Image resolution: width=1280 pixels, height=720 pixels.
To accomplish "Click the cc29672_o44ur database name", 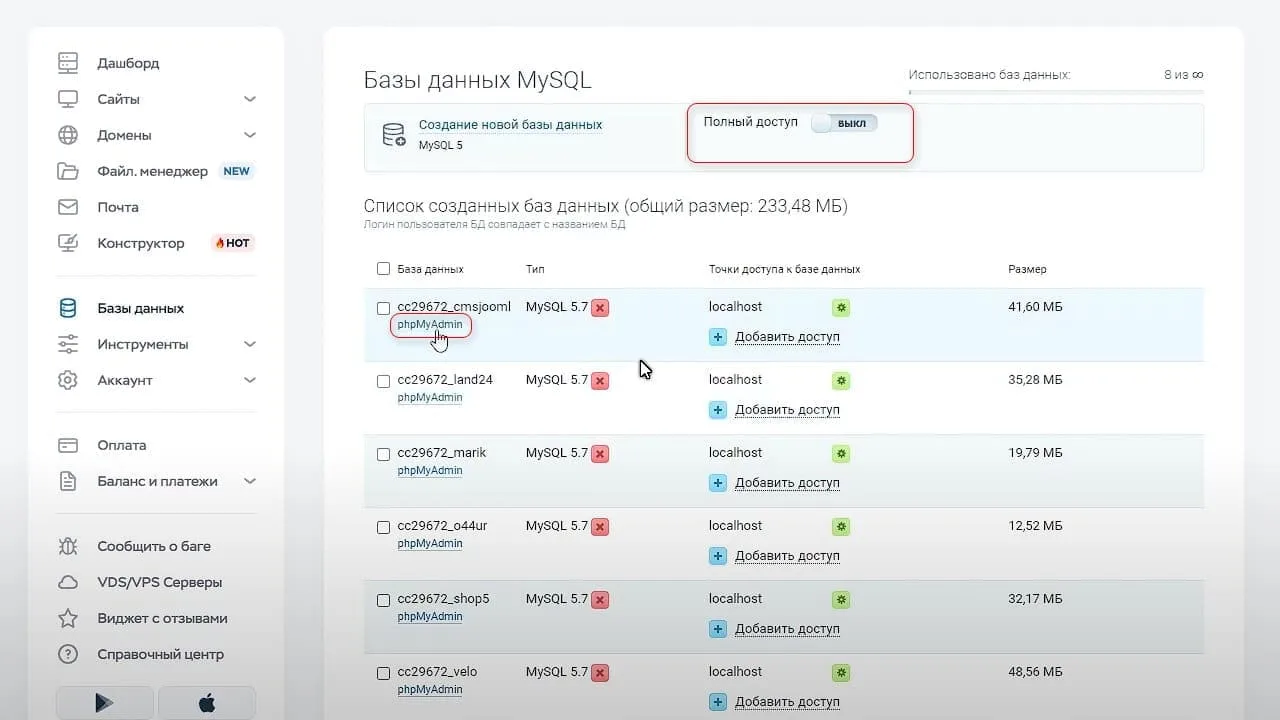I will click(442, 526).
